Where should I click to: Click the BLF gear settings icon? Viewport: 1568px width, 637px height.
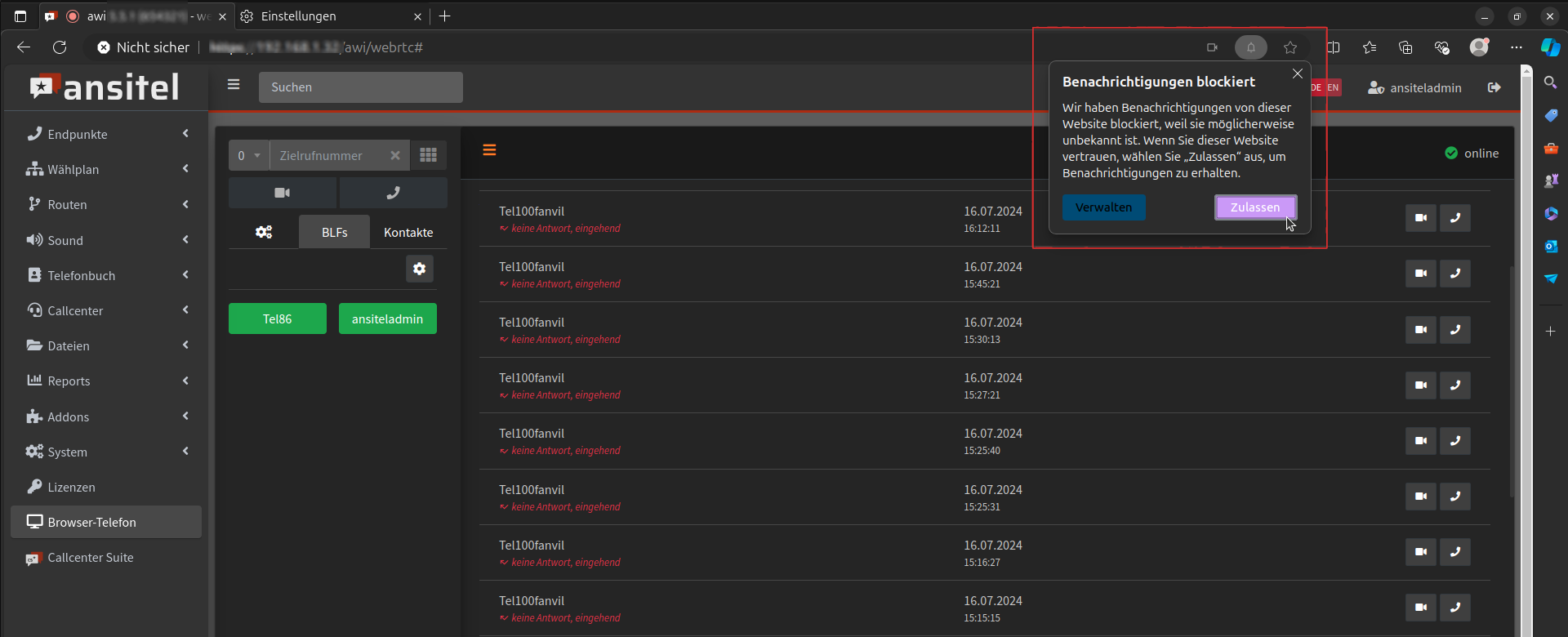click(x=419, y=269)
